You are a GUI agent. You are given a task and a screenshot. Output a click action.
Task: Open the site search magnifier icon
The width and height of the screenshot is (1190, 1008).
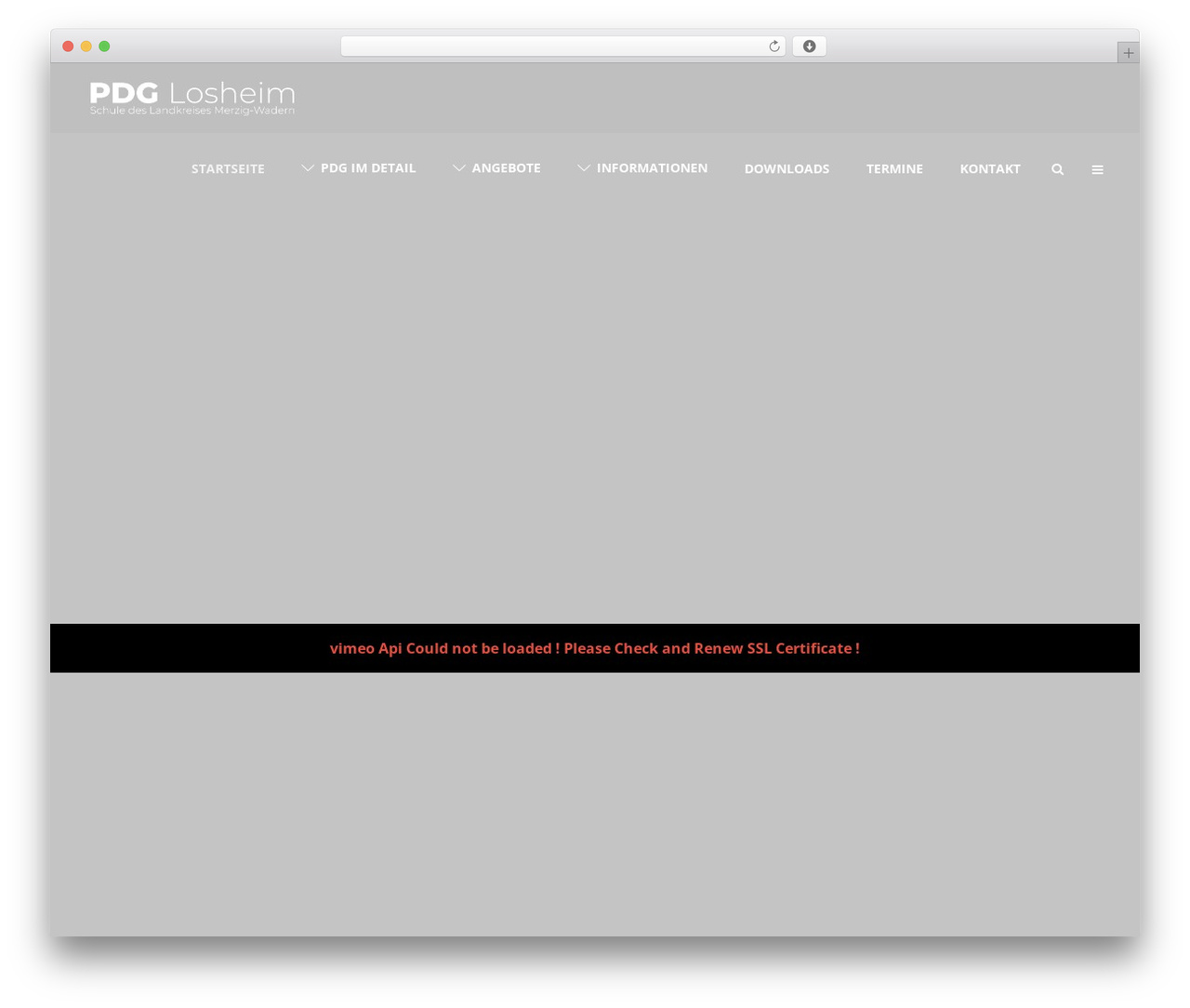point(1057,169)
